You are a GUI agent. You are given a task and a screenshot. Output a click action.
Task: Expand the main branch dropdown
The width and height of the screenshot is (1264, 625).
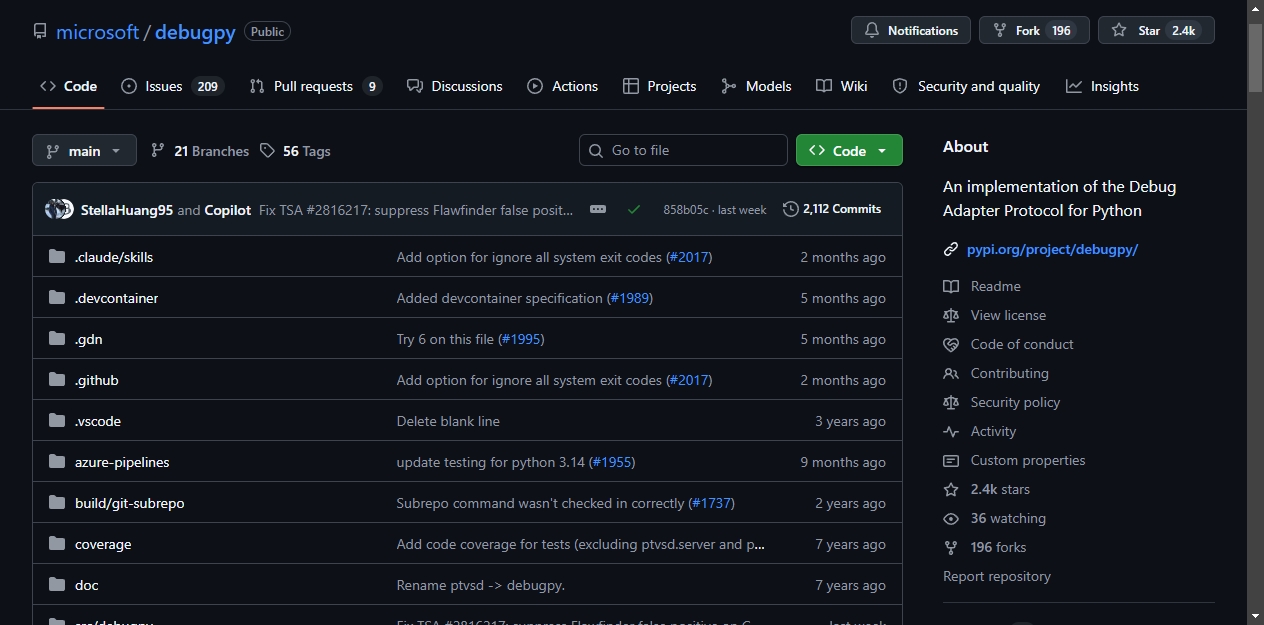(x=84, y=150)
